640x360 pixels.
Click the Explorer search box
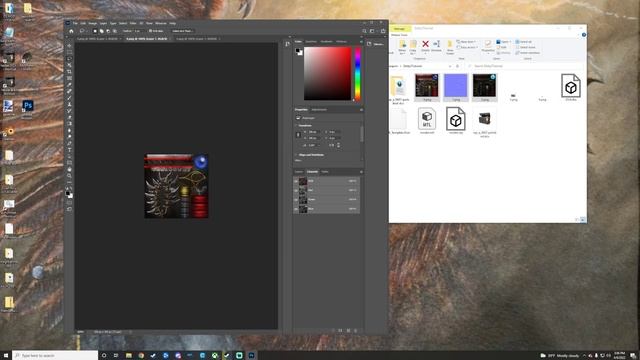tap(526, 66)
